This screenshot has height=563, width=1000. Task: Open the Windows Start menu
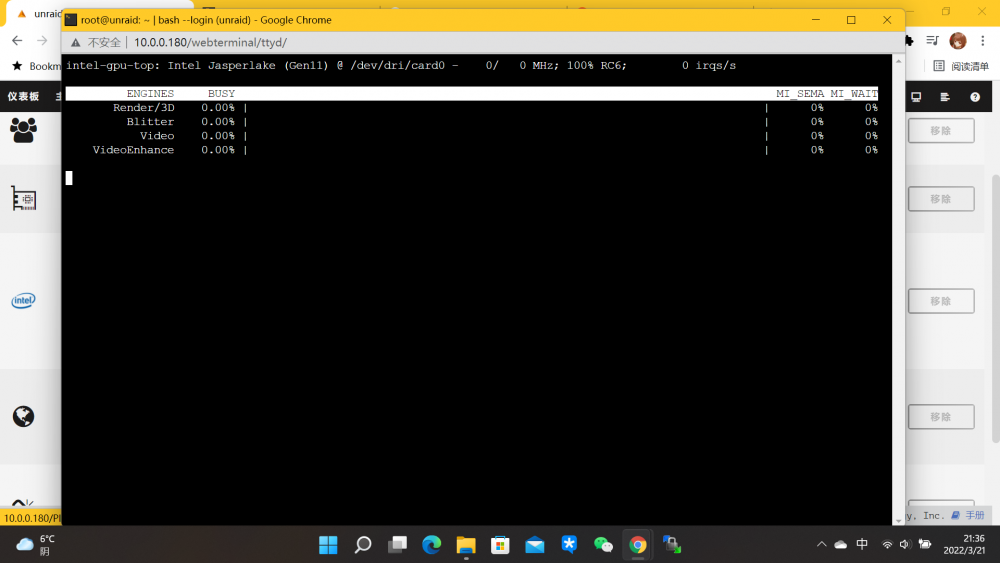(x=328, y=545)
